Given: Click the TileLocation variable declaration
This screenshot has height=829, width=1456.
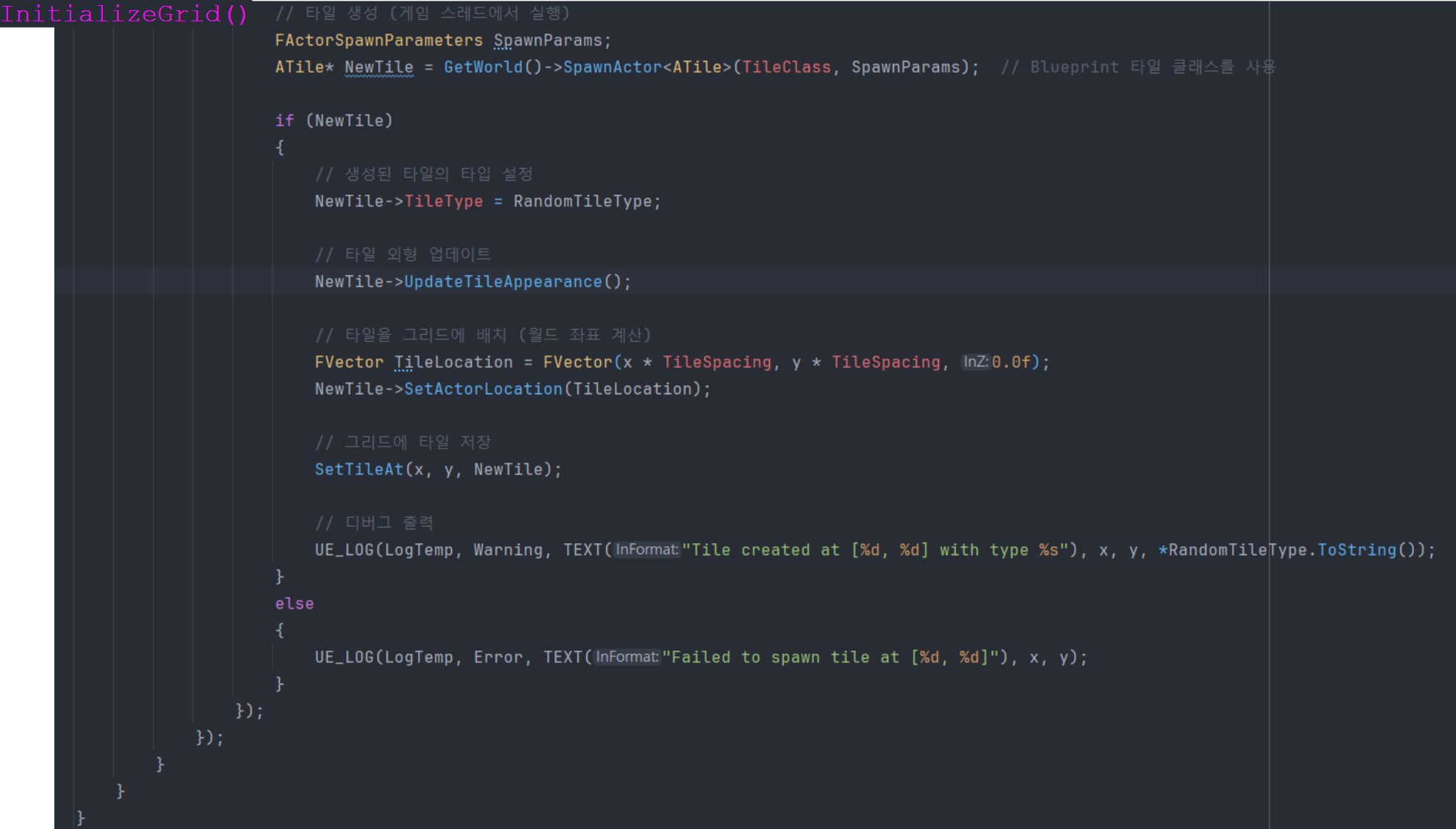Looking at the screenshot, I should tap(453, 362).
